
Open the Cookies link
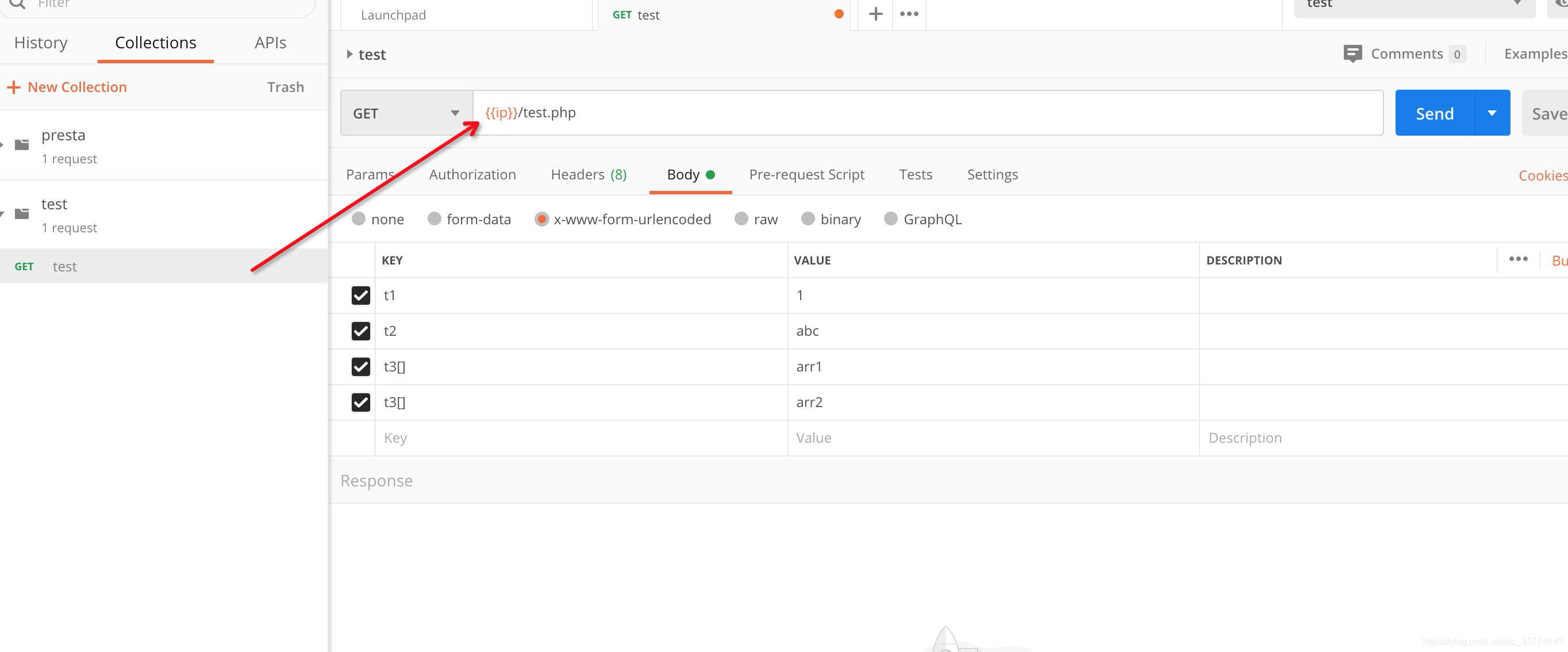tap(1542, 175)
